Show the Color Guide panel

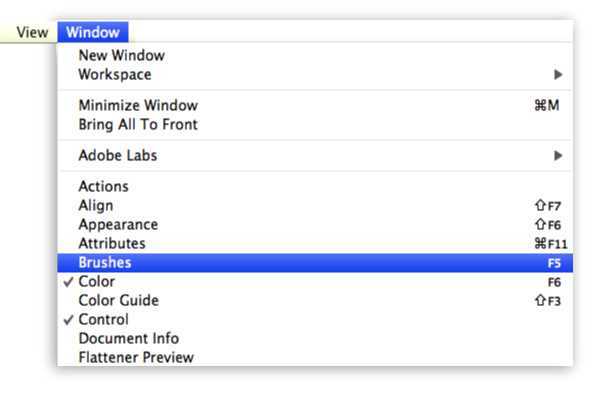(x=315, y=301)
